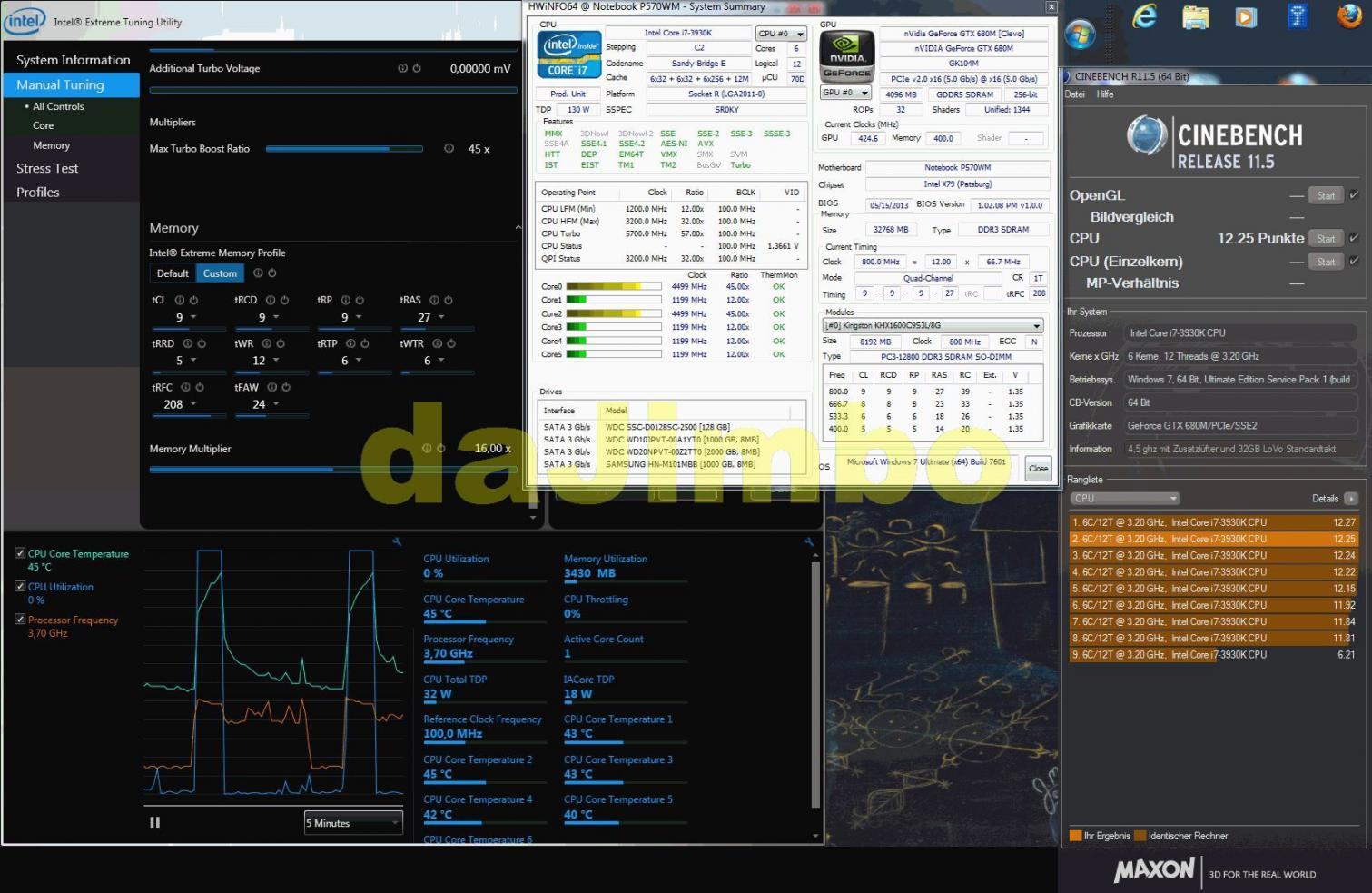The height and width of the screenshot is (893, 1372).
Task: Click power icon beside XMP Custom button
Action: click(x=272, y=273)
